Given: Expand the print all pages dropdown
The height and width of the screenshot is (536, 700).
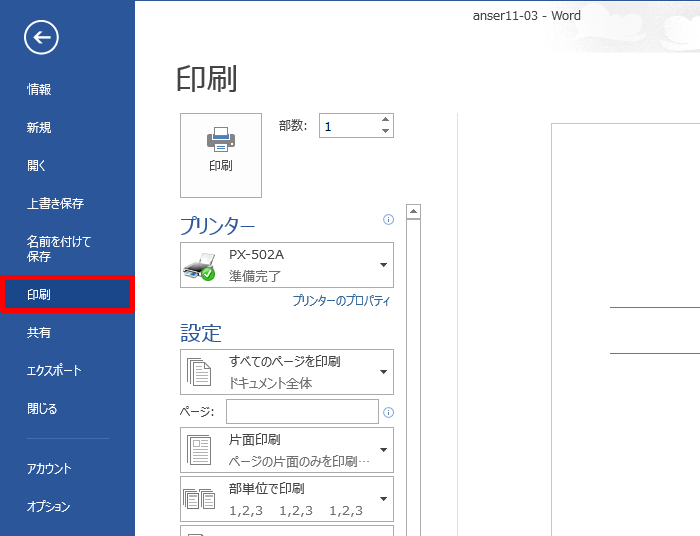Looking at the screenshot, I should [287, 372].
